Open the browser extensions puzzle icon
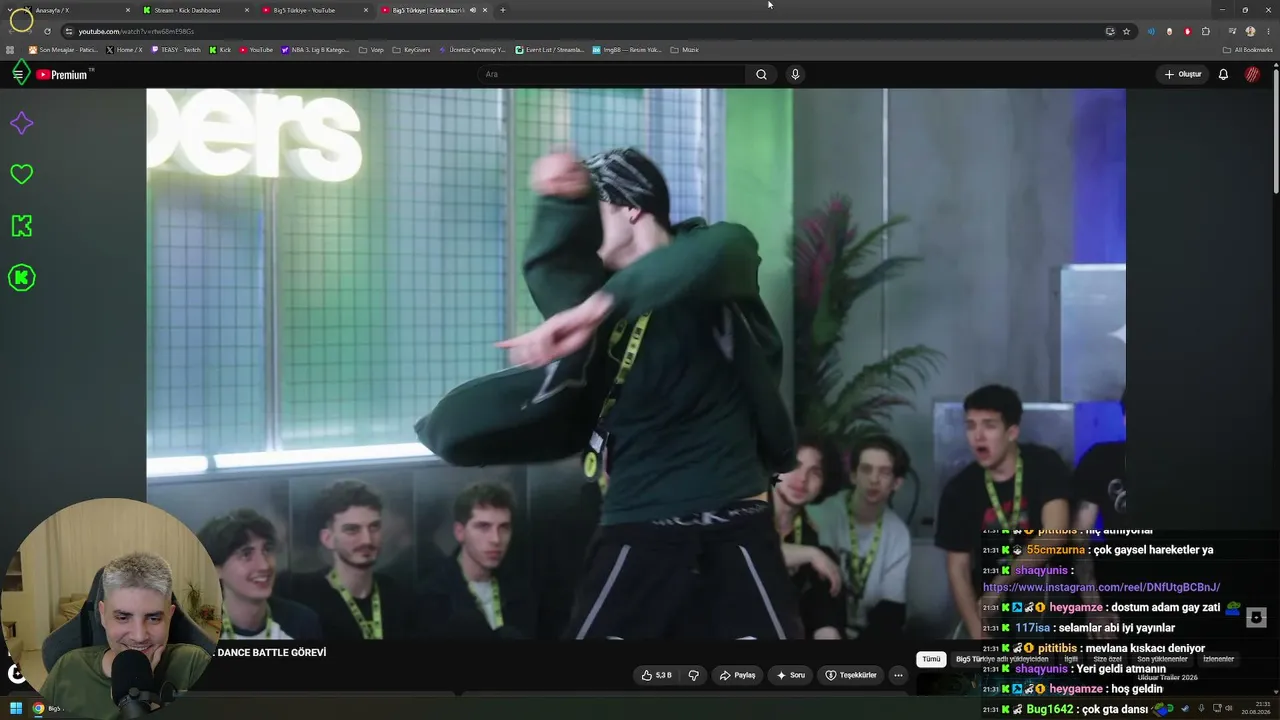The height and width of the screenshot is (720, 1280). pos(1206,31)
